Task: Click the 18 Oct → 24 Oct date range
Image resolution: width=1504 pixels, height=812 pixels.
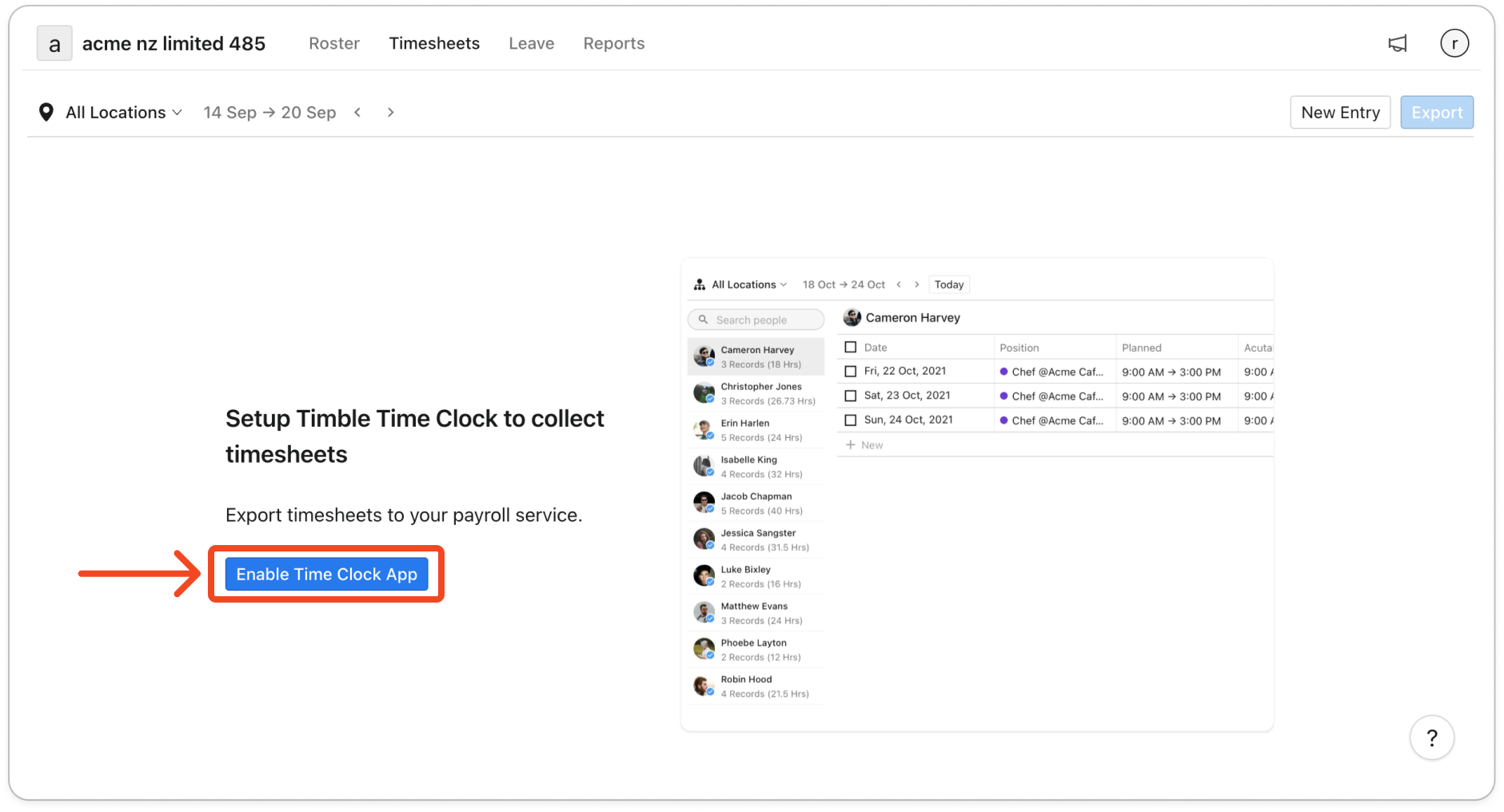Action: pos(844,285)
